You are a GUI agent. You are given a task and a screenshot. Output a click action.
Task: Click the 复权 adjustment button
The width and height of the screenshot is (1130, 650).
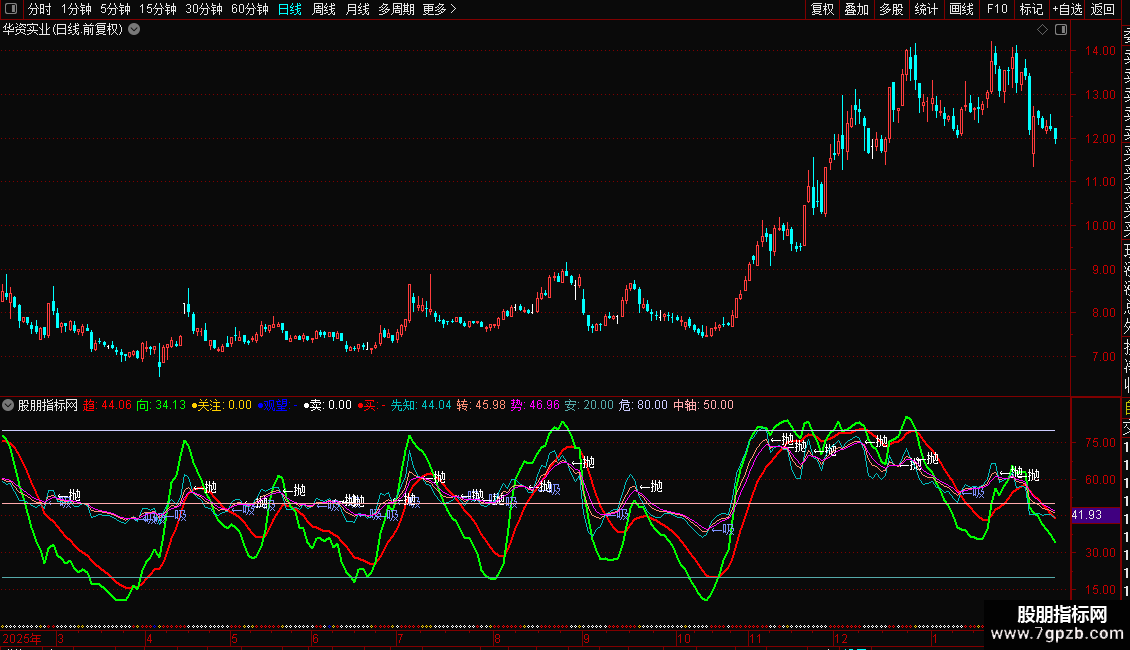pos(822,9)
